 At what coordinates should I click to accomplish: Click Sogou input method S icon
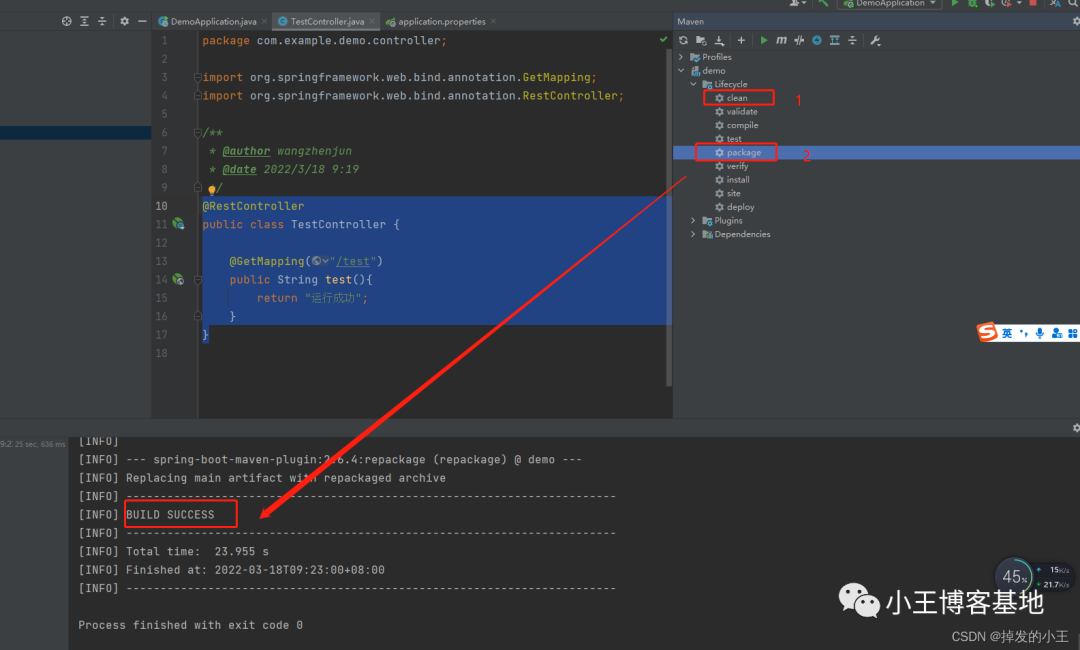(988, 332)
